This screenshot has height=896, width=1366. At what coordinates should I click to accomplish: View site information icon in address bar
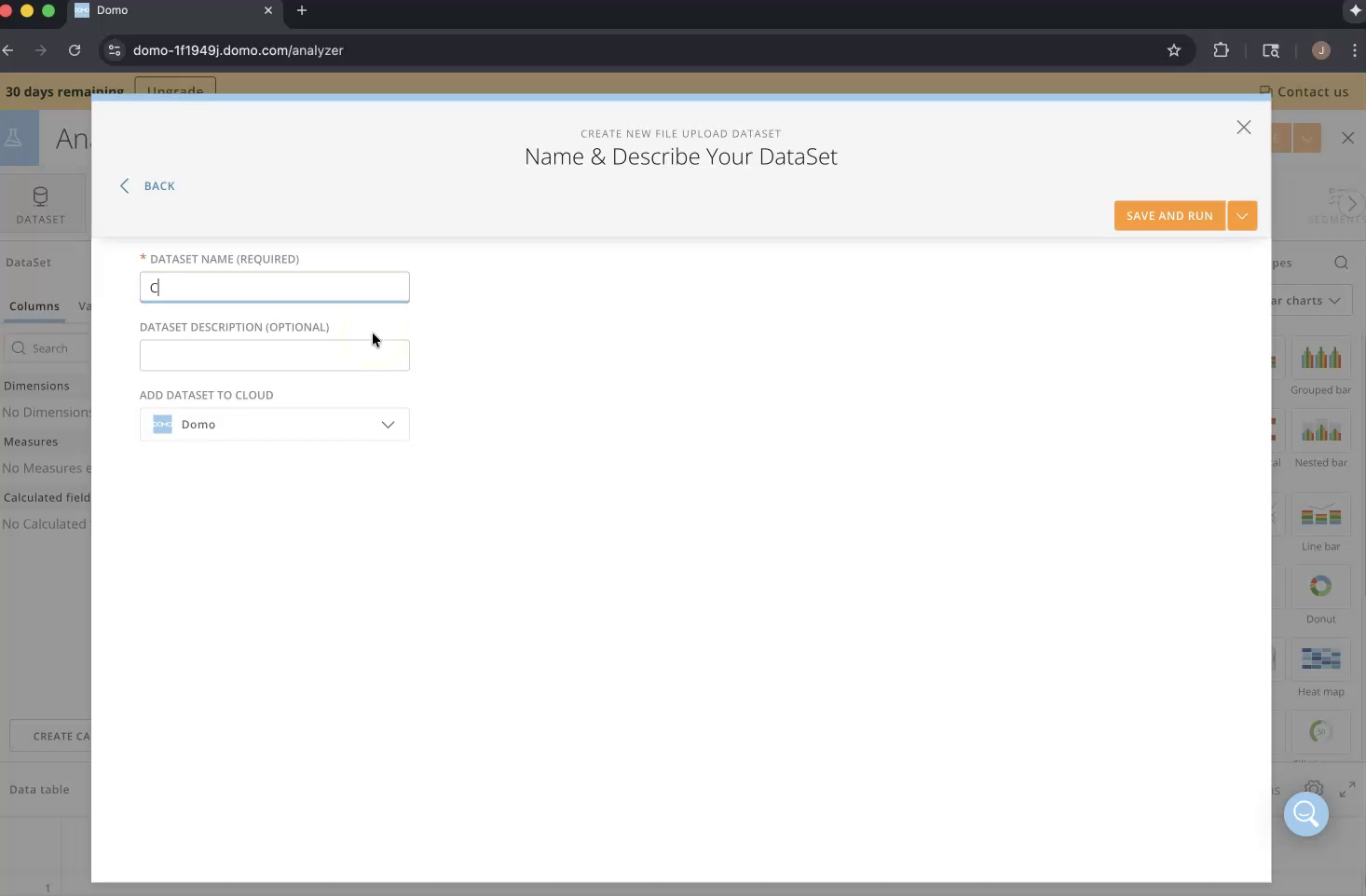[115, 50]
